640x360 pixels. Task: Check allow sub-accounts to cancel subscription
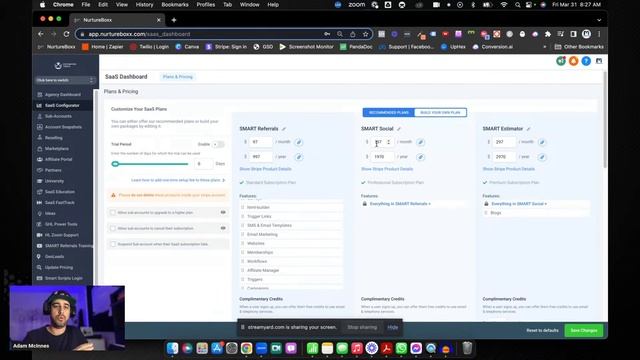tap(113, 228)
